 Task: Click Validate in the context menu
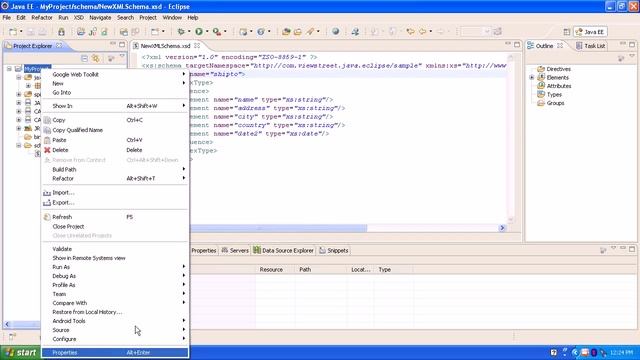115,249
